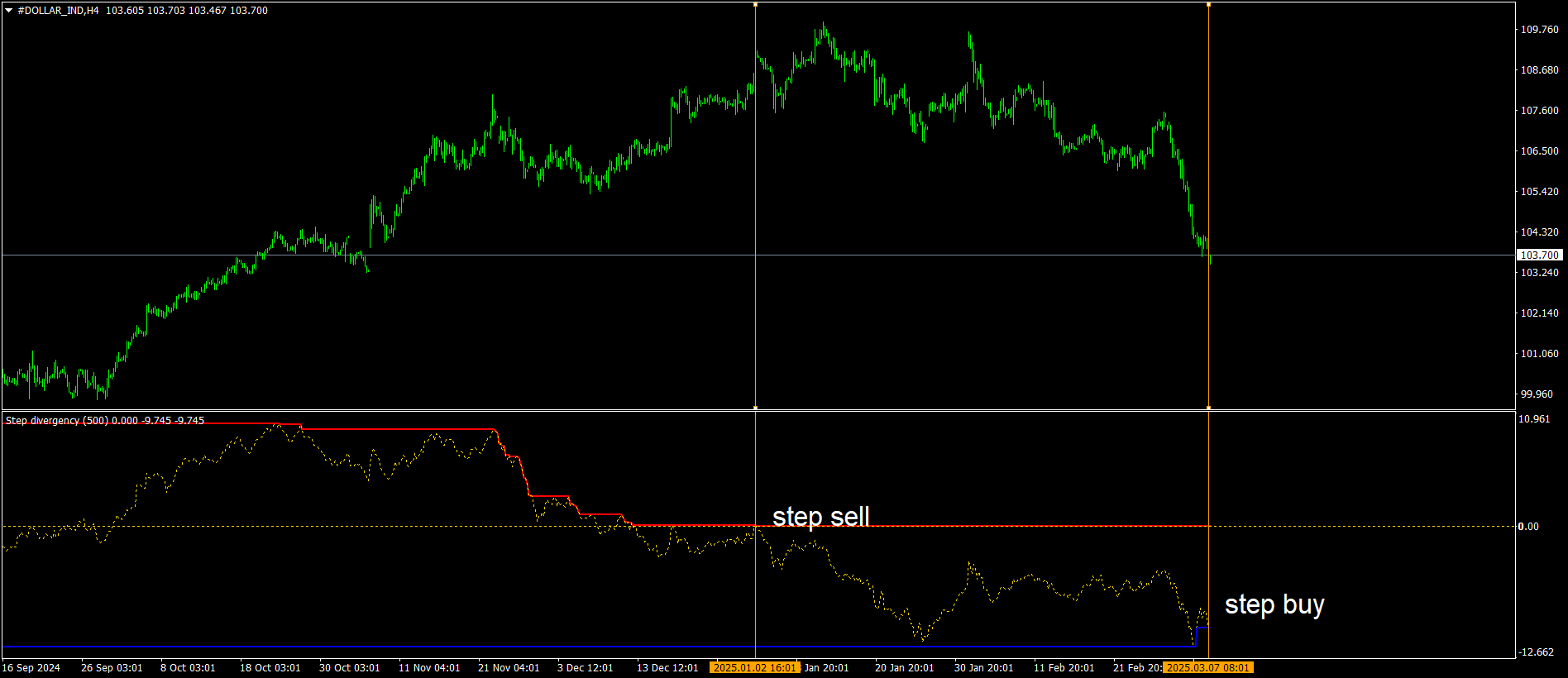The image size is (1568, 678).
Task: Click the 10.961 indicator scale value
Action: pyautogui.click(x=1535, y=419)
